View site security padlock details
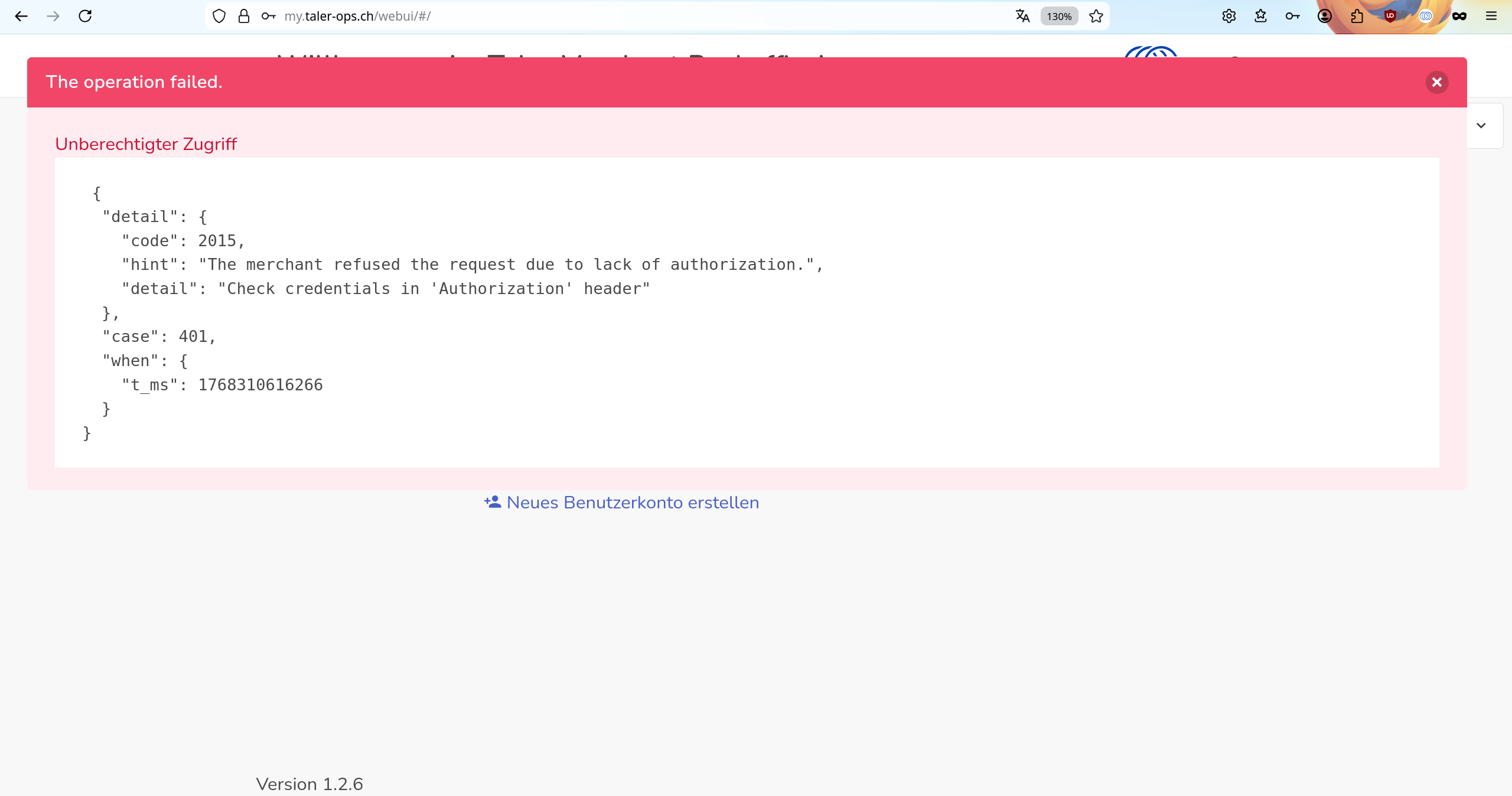This screenshot has width=1512, height=796. [x=243, y=16]
